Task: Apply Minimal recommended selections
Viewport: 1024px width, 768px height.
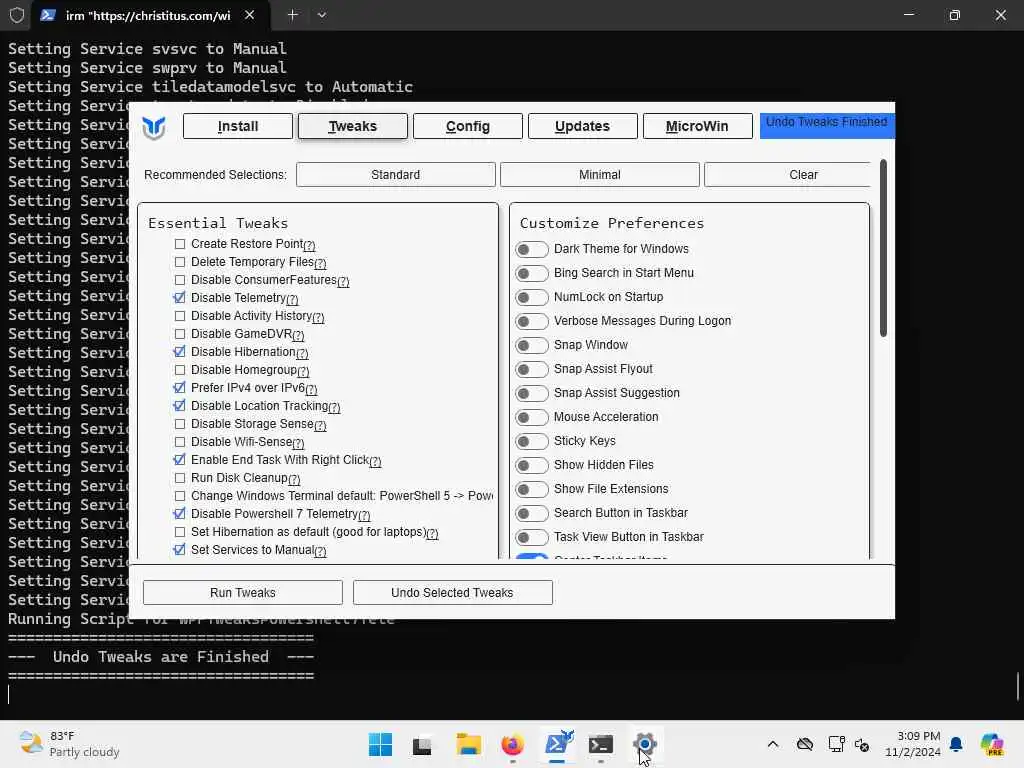Action: [x=600, y=174]
